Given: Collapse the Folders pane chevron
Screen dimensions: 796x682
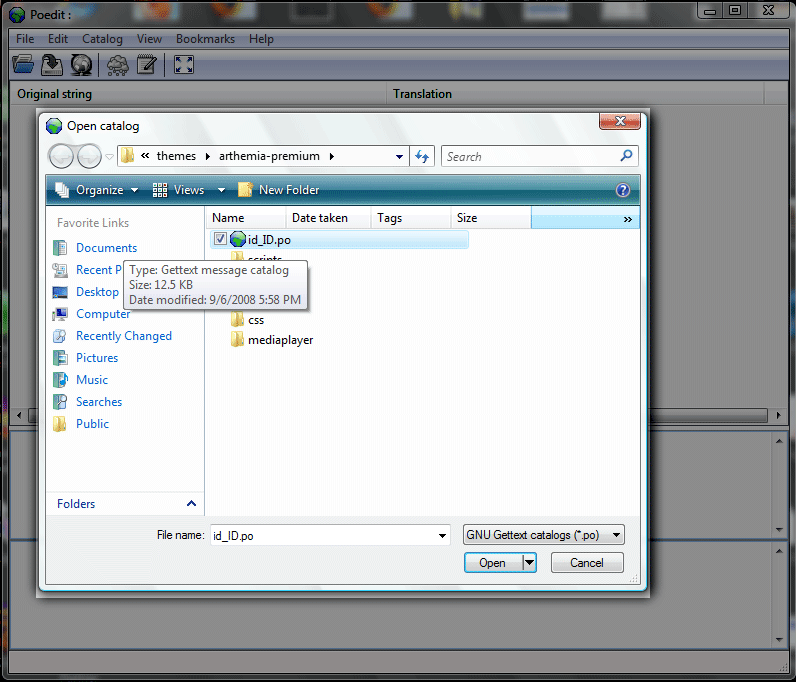Looking at the screenshot, I should tap(191, 504).
